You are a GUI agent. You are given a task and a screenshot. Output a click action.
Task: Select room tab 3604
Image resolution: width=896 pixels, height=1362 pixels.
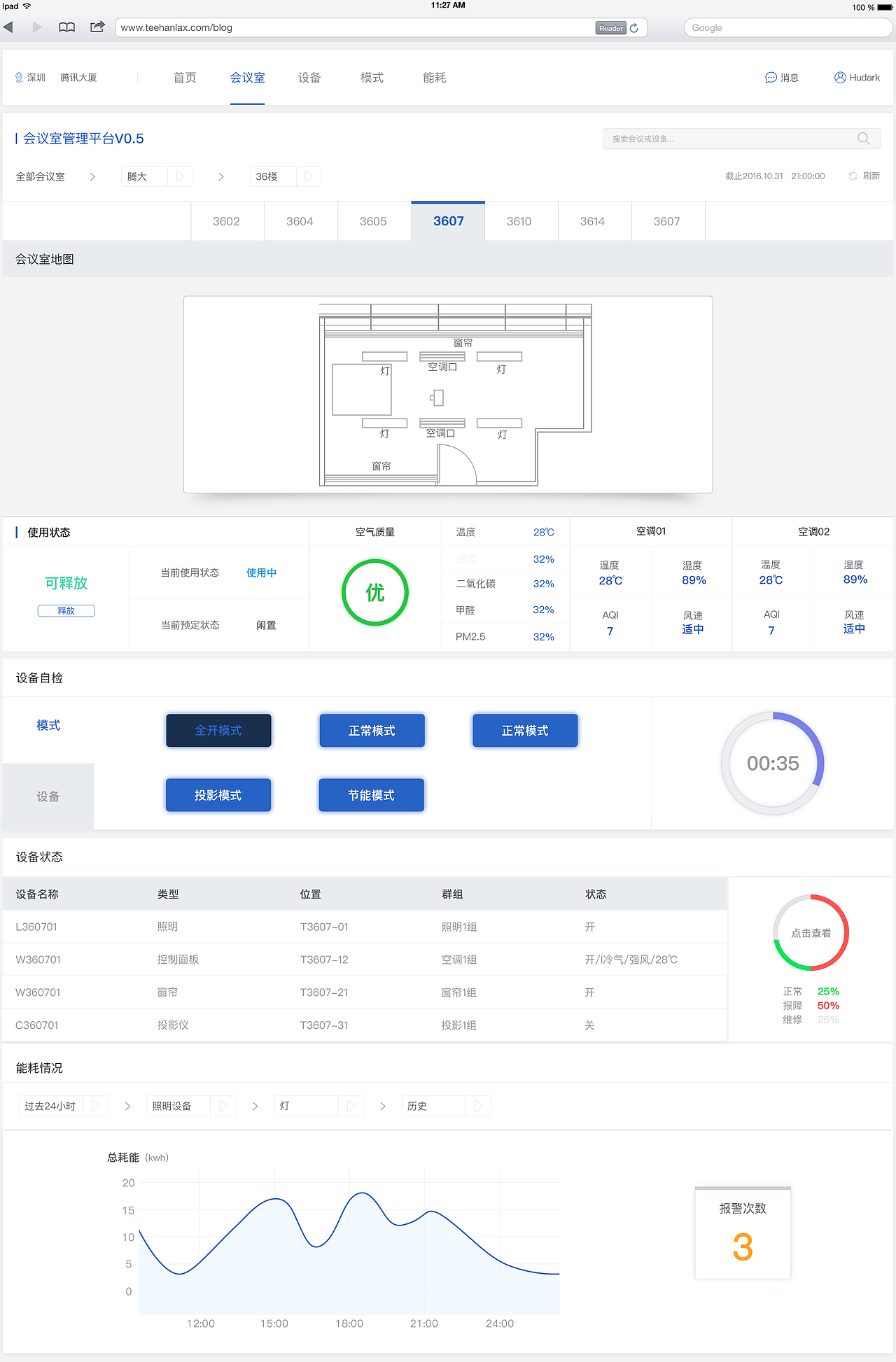pos(300,221)
